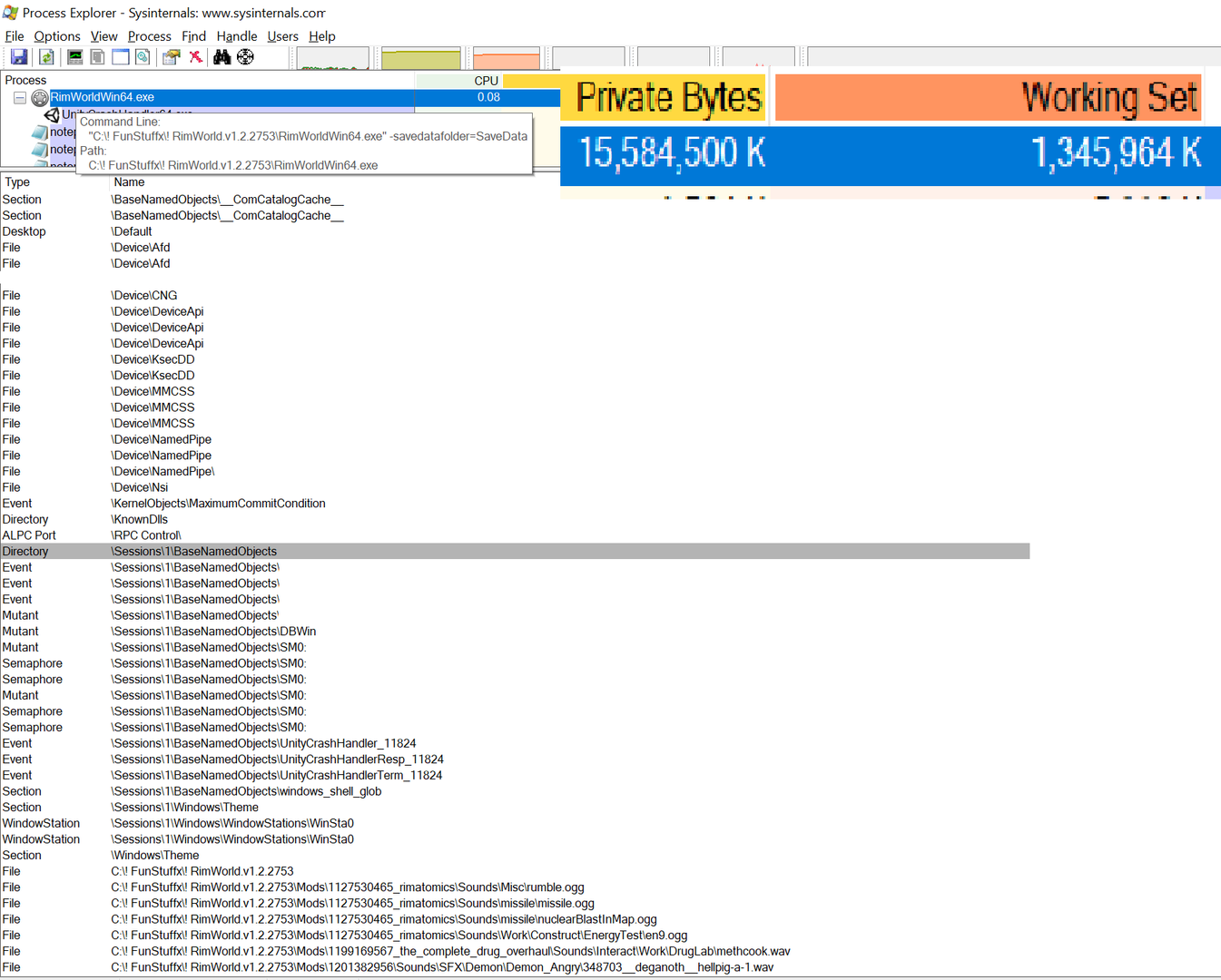Click the 0.08 CPU value

(x=488, y=97)
